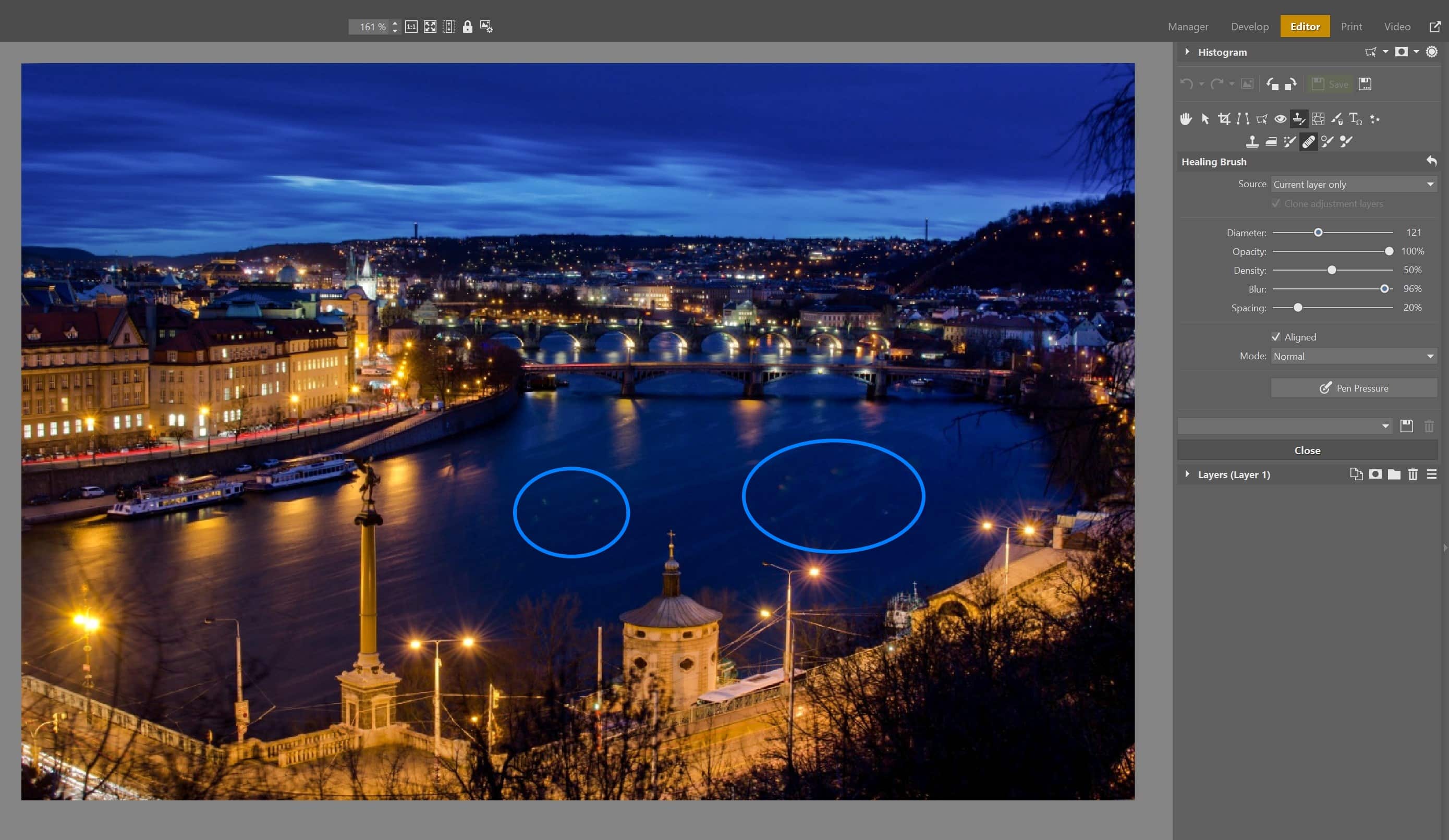Select the Crop tool
The height and width of the screenshot is (840, 1449).
(x=1224, y=119)
